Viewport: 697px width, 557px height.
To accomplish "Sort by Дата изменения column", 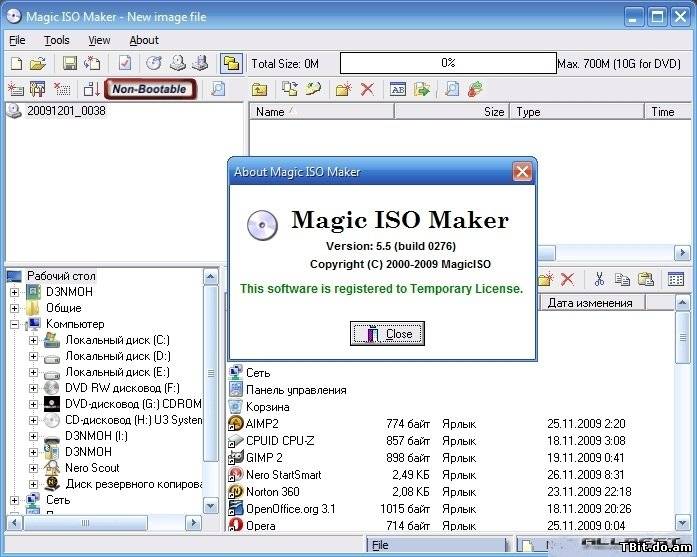I will click(593, 303).
